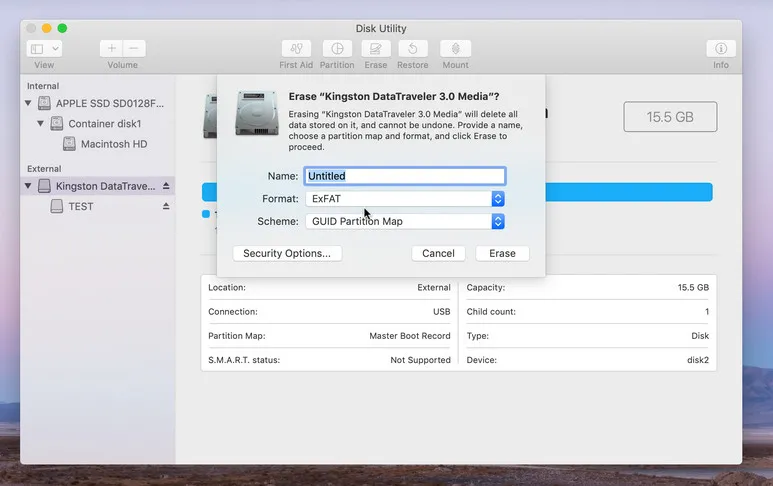Add a volume with the plus button

[x=111, y=48]
